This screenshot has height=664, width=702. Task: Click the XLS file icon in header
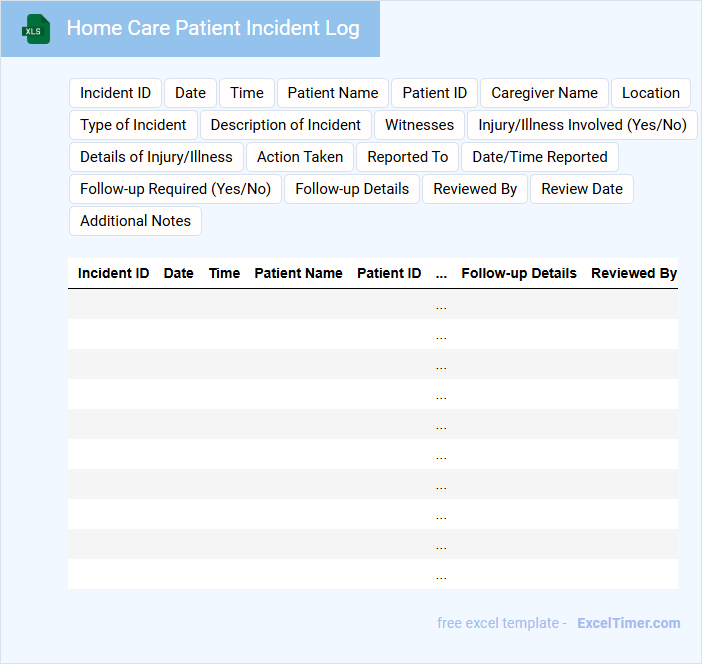[37, 29]
